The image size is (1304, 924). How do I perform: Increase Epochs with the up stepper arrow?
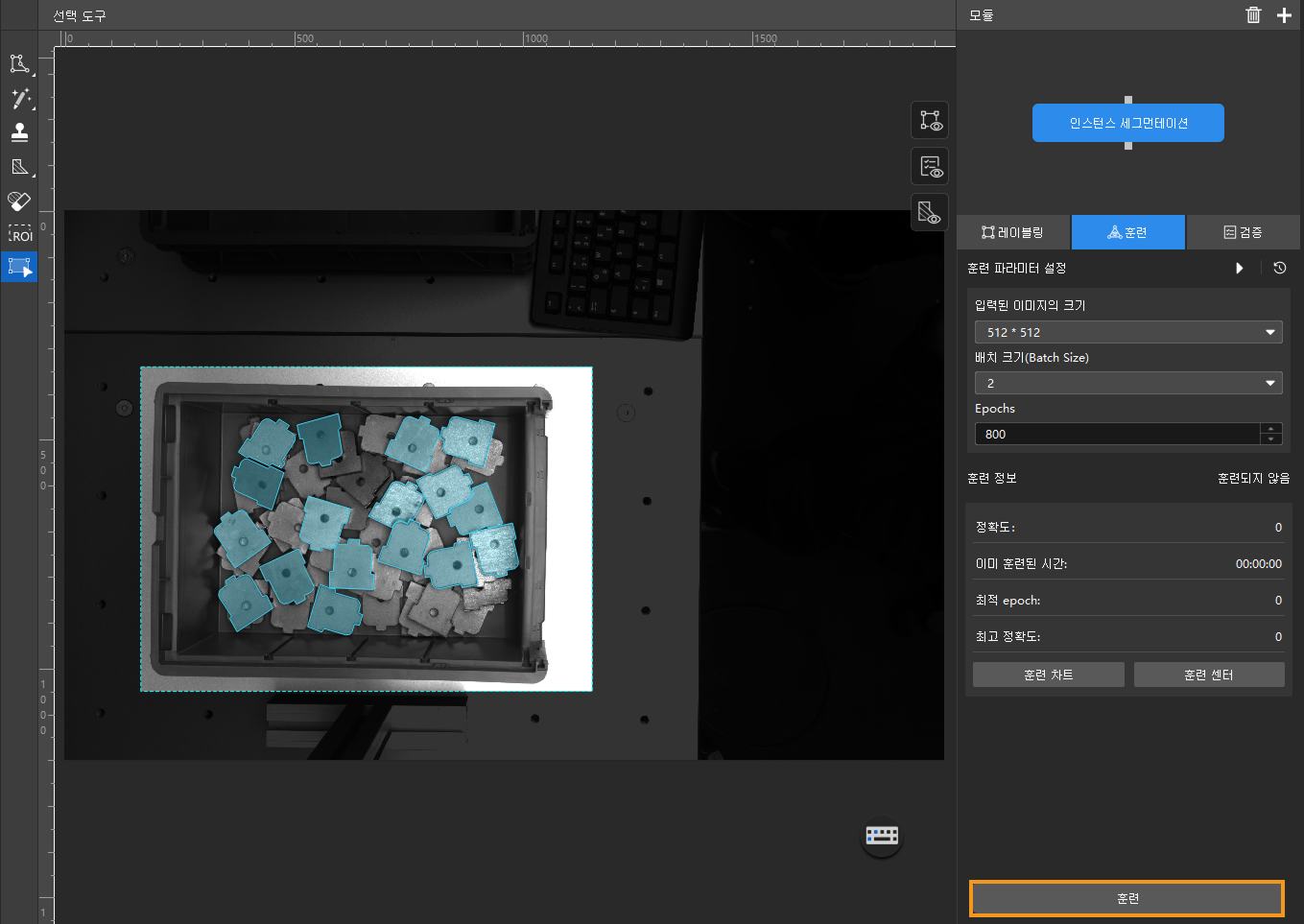[x=1271, y=428]
